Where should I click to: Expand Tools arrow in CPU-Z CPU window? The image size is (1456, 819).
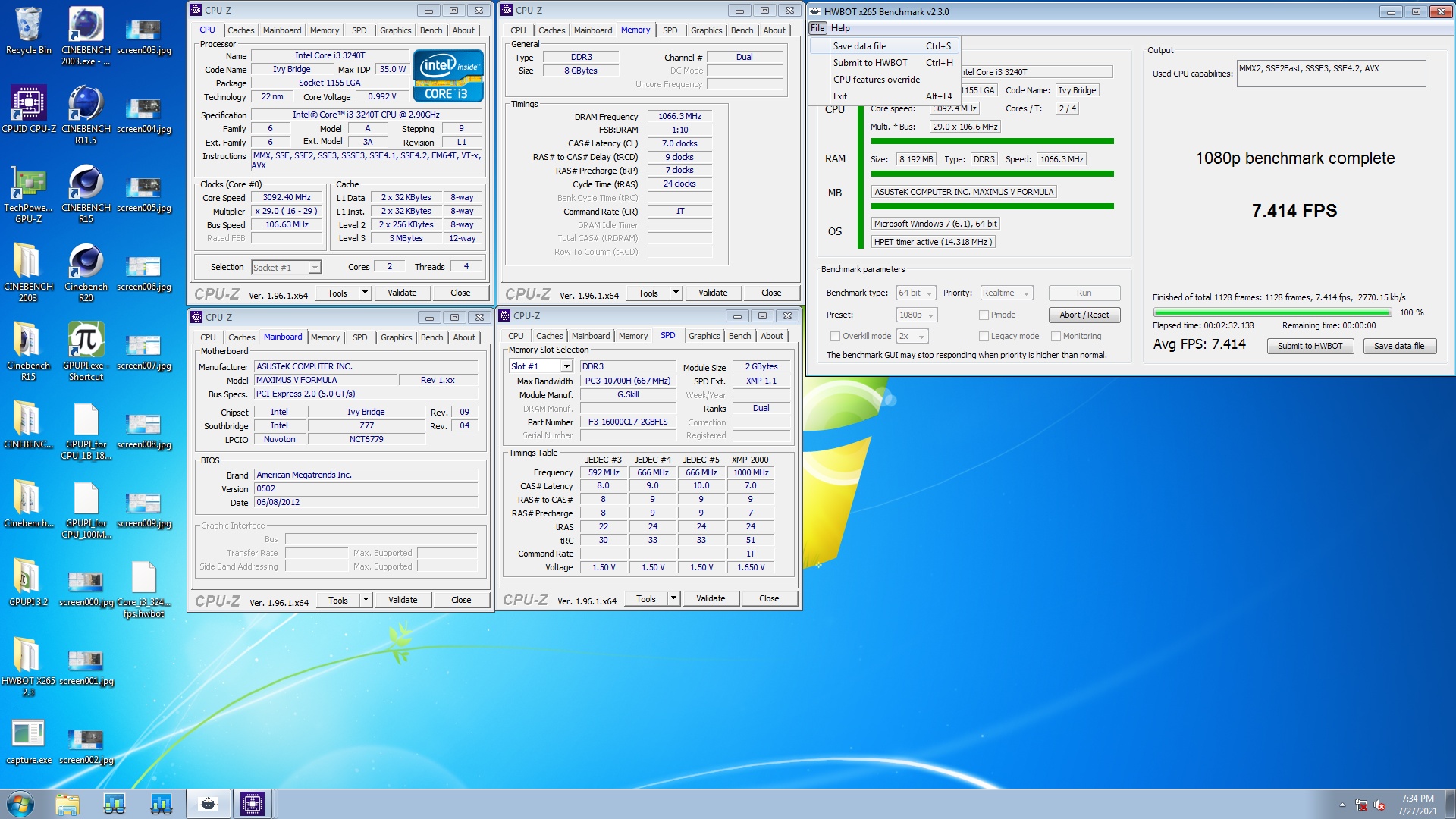click(x=365, y=293)
